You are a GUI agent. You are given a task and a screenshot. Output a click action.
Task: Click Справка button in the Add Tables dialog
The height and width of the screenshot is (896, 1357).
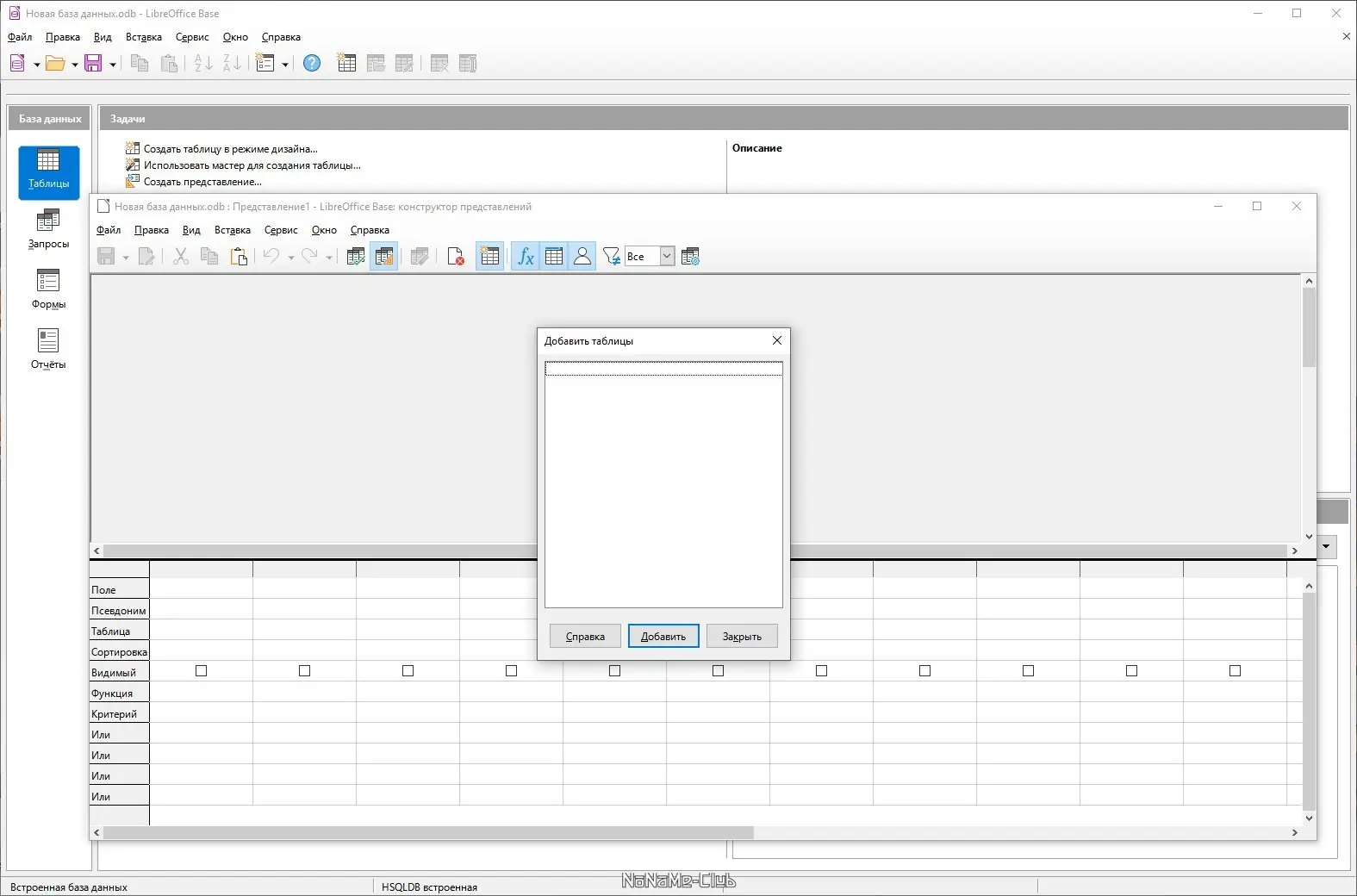coord(585,637)
